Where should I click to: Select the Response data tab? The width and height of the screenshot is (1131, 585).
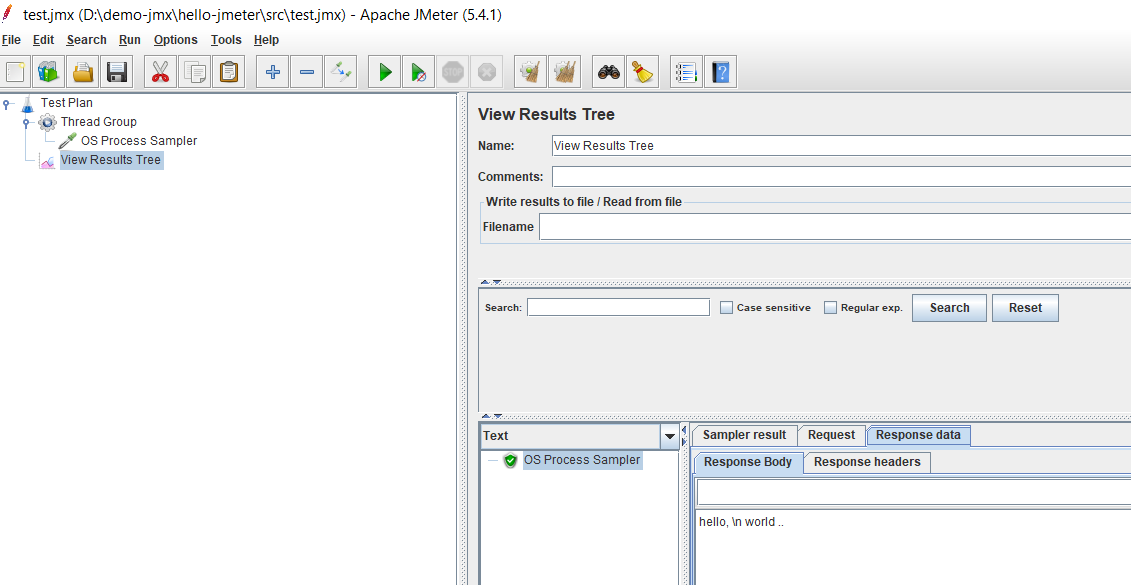tap(918, 435)
